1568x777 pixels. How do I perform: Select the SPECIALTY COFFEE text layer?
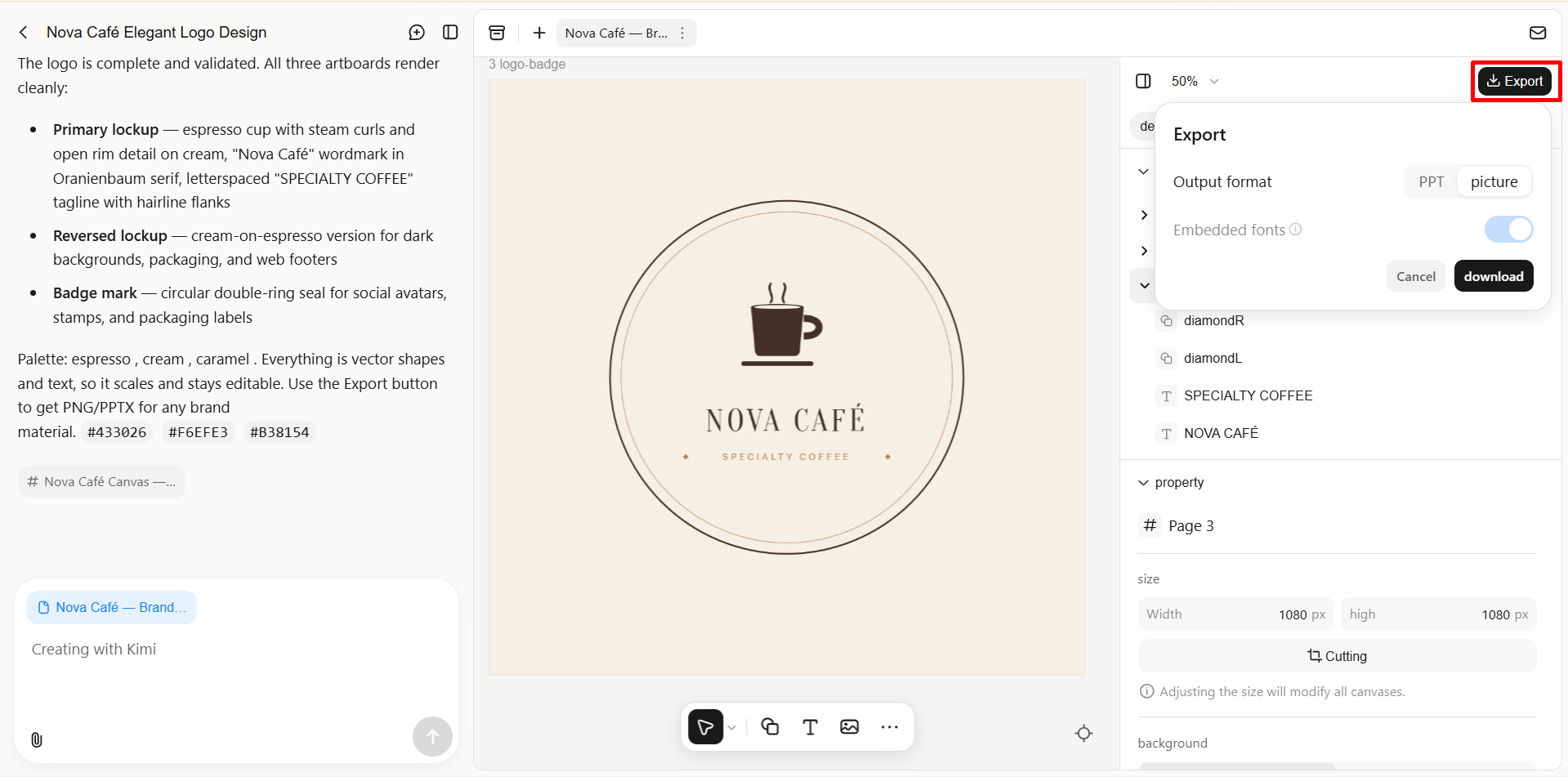(x=1248, y=395)
